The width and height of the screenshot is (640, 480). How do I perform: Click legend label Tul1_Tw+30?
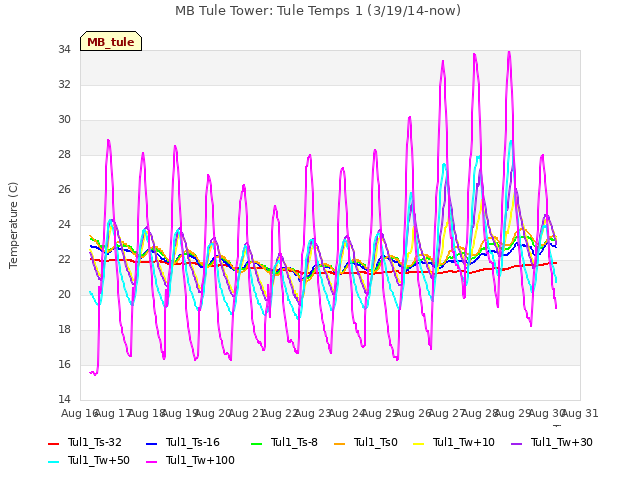pyautogui.click(x=562, y=442)
